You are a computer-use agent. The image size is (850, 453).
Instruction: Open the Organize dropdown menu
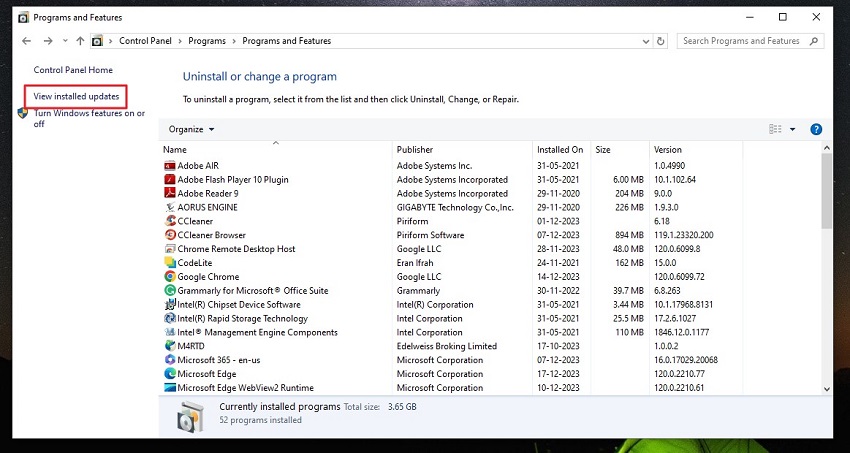coord(191,130)
